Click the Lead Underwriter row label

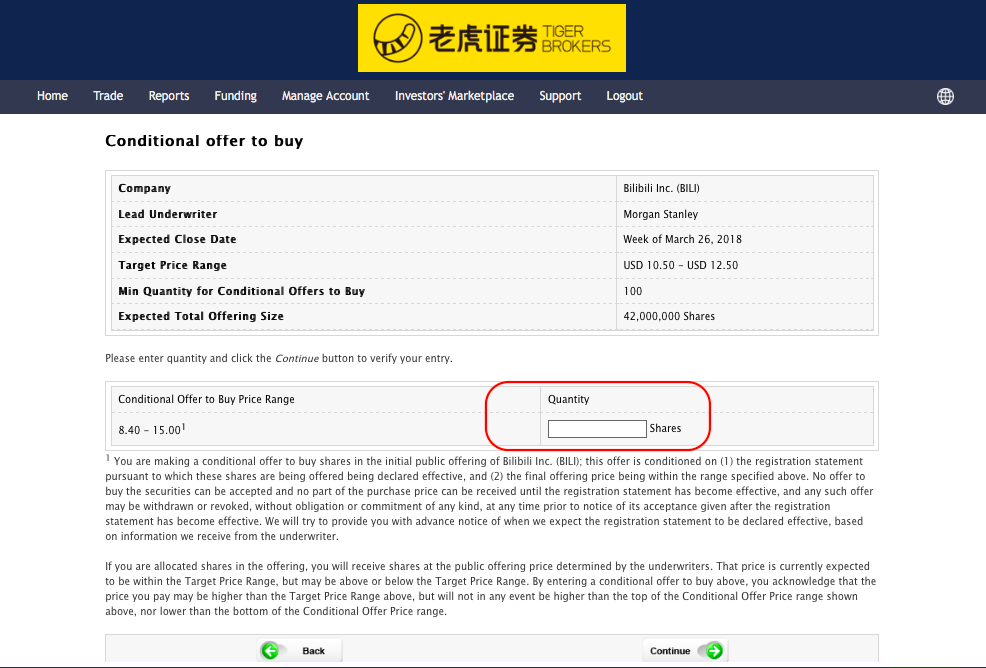point(167,214)
